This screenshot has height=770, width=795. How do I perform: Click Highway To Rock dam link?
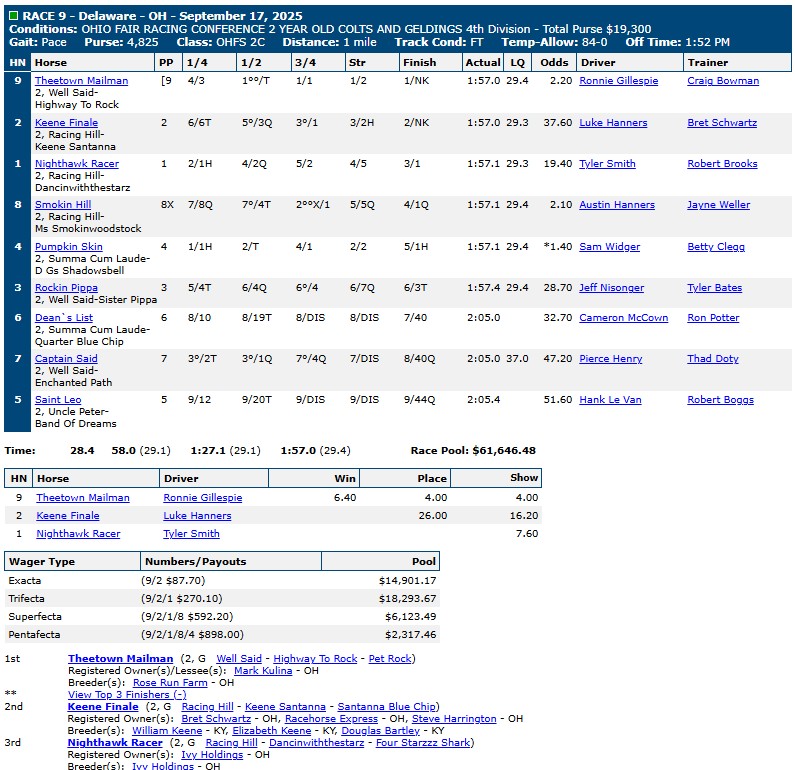(x=315, y=659)
